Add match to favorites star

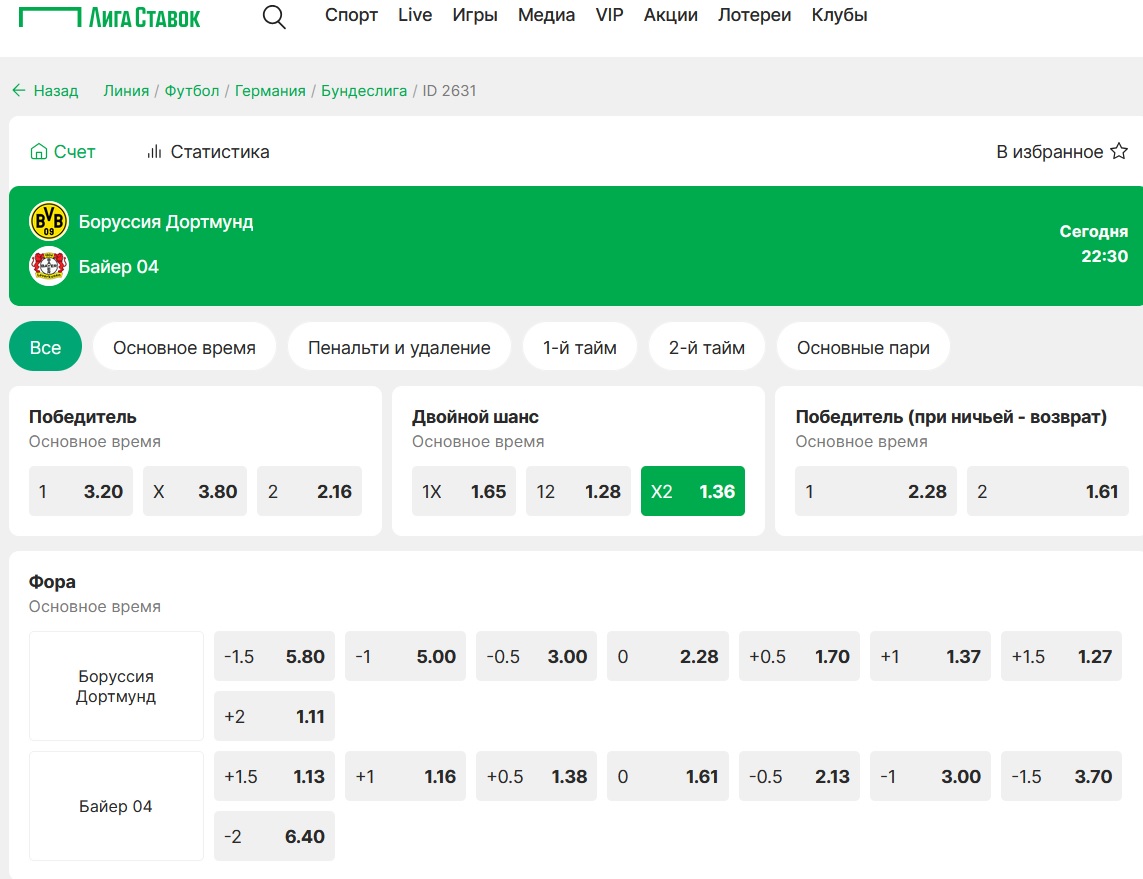tap(1119, 152)
